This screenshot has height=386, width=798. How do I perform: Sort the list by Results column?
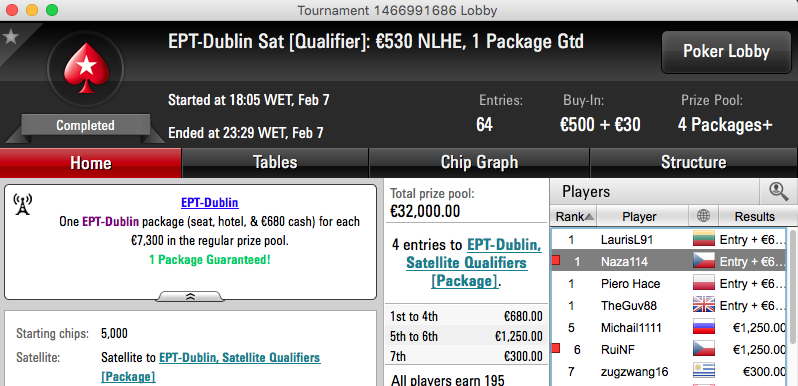click(x=754, y=216)
